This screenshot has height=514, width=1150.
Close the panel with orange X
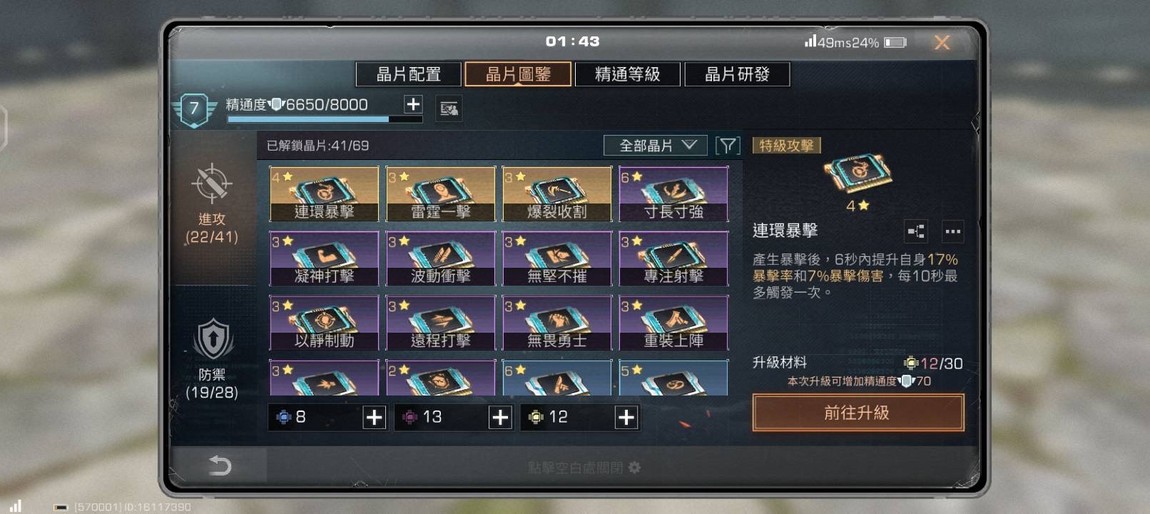(942, 43)
